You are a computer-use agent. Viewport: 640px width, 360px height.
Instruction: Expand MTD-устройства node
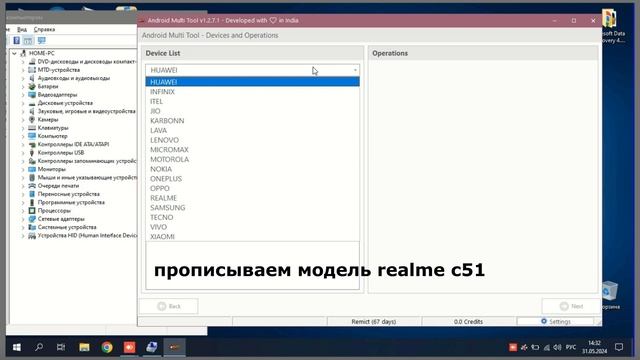pos(23,70)
